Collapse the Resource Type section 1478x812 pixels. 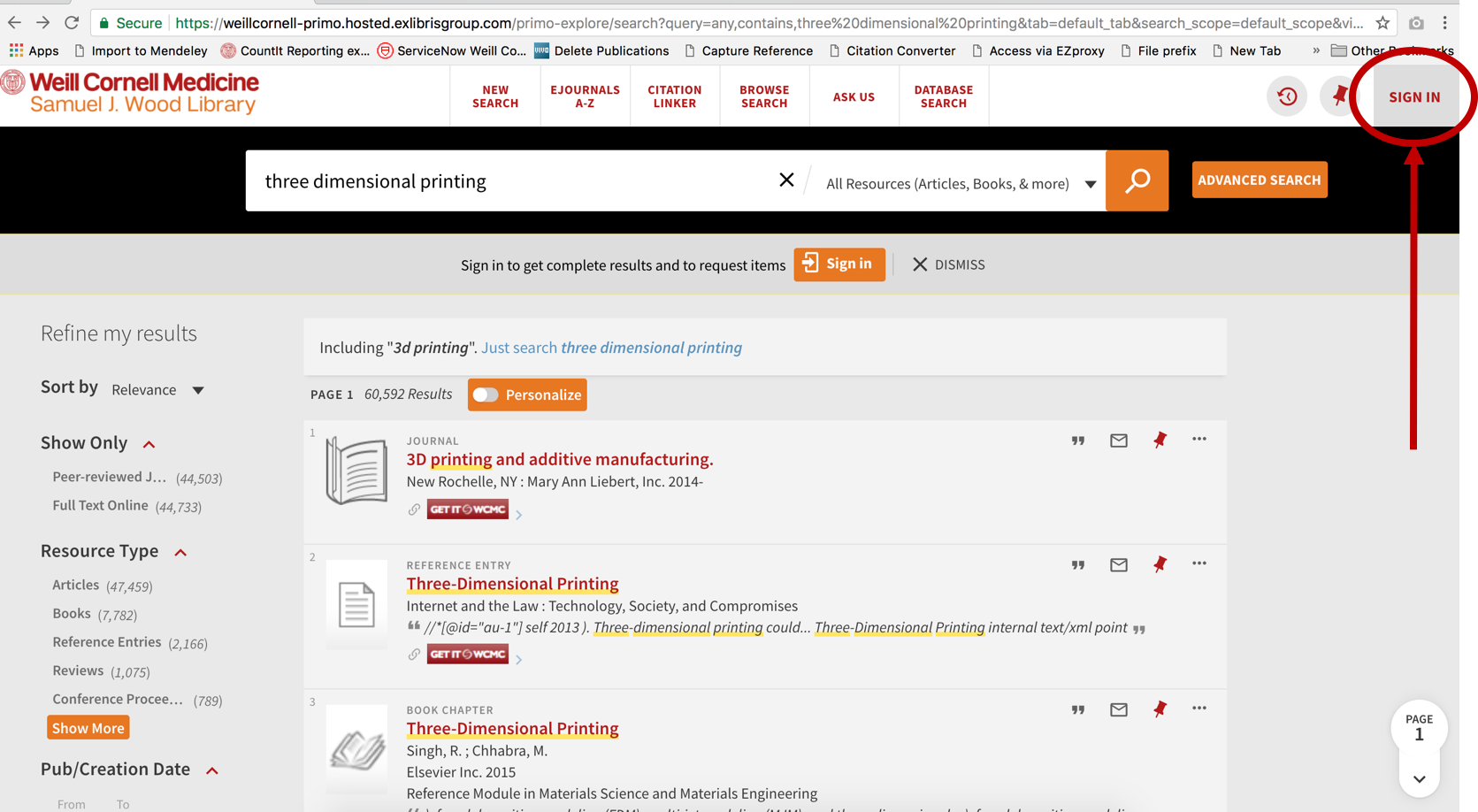tap(180, 552)
